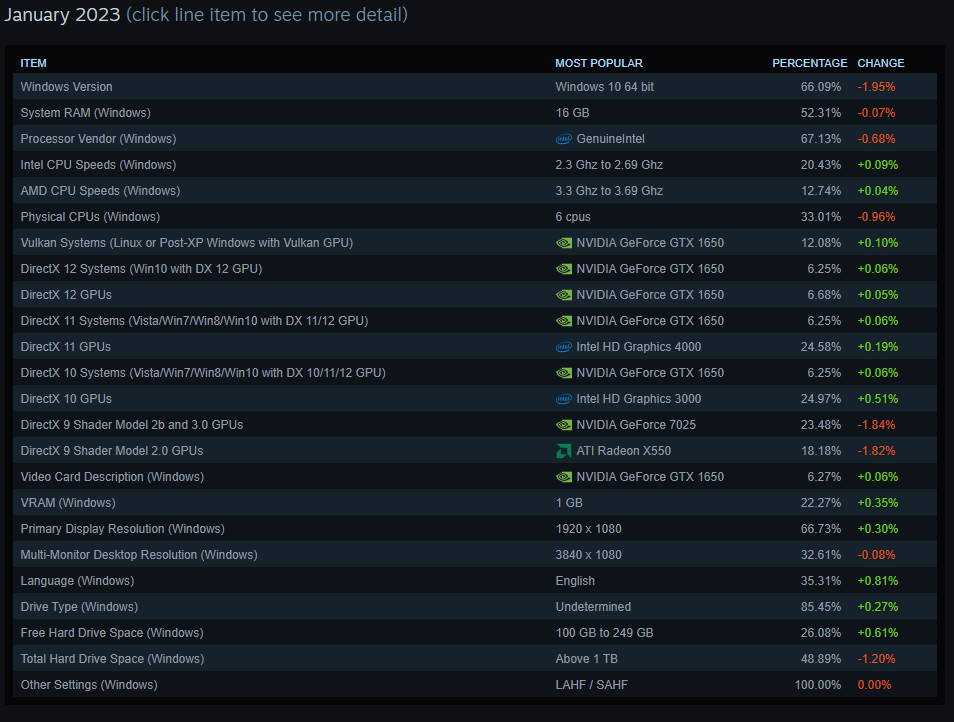
Task: Select Other Settings (Windows) entry
Action: click(x=89, y=685)
